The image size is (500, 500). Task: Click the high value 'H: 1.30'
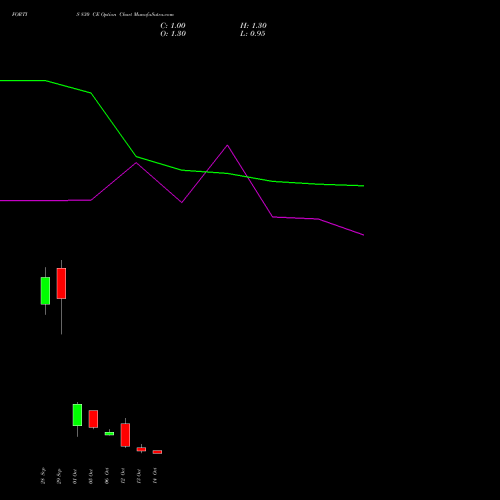[253, 26]
